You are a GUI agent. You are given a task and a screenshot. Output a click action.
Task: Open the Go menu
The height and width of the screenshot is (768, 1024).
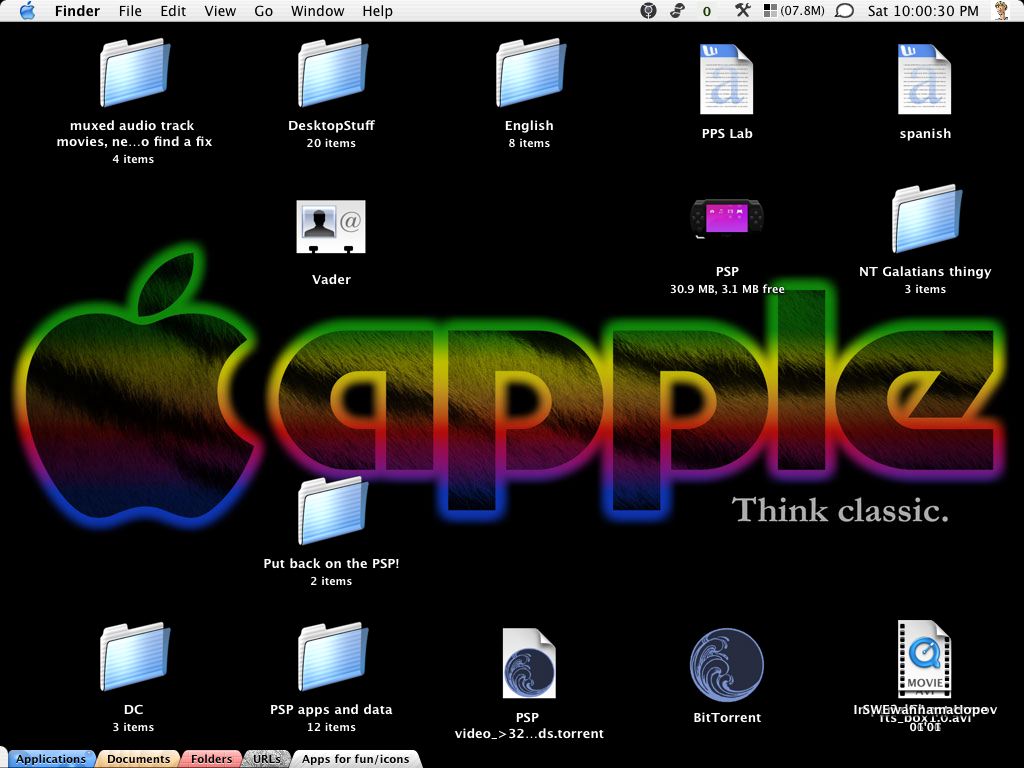coord(263,11)
